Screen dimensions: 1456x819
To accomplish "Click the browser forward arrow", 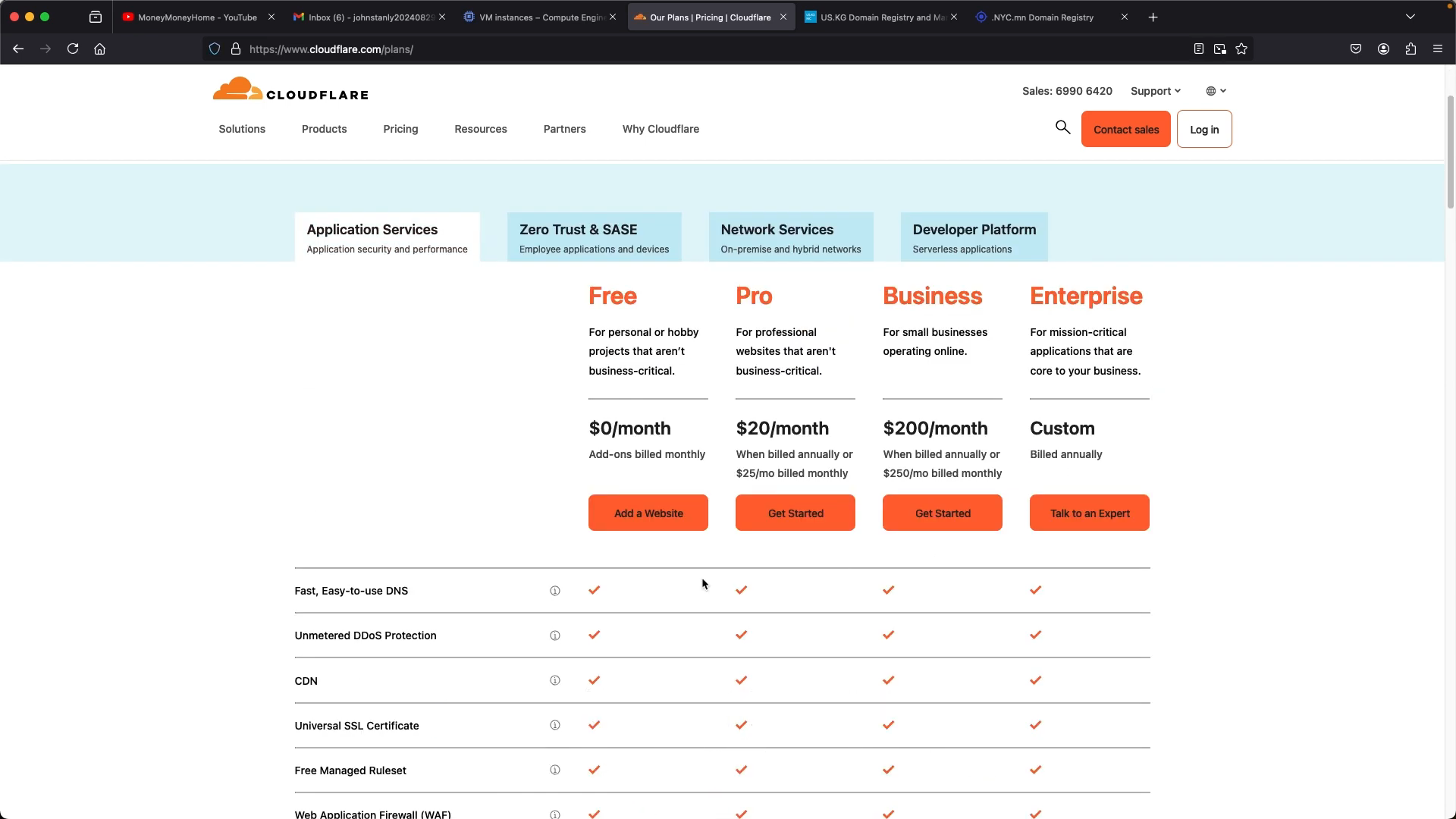I will 45,49.
